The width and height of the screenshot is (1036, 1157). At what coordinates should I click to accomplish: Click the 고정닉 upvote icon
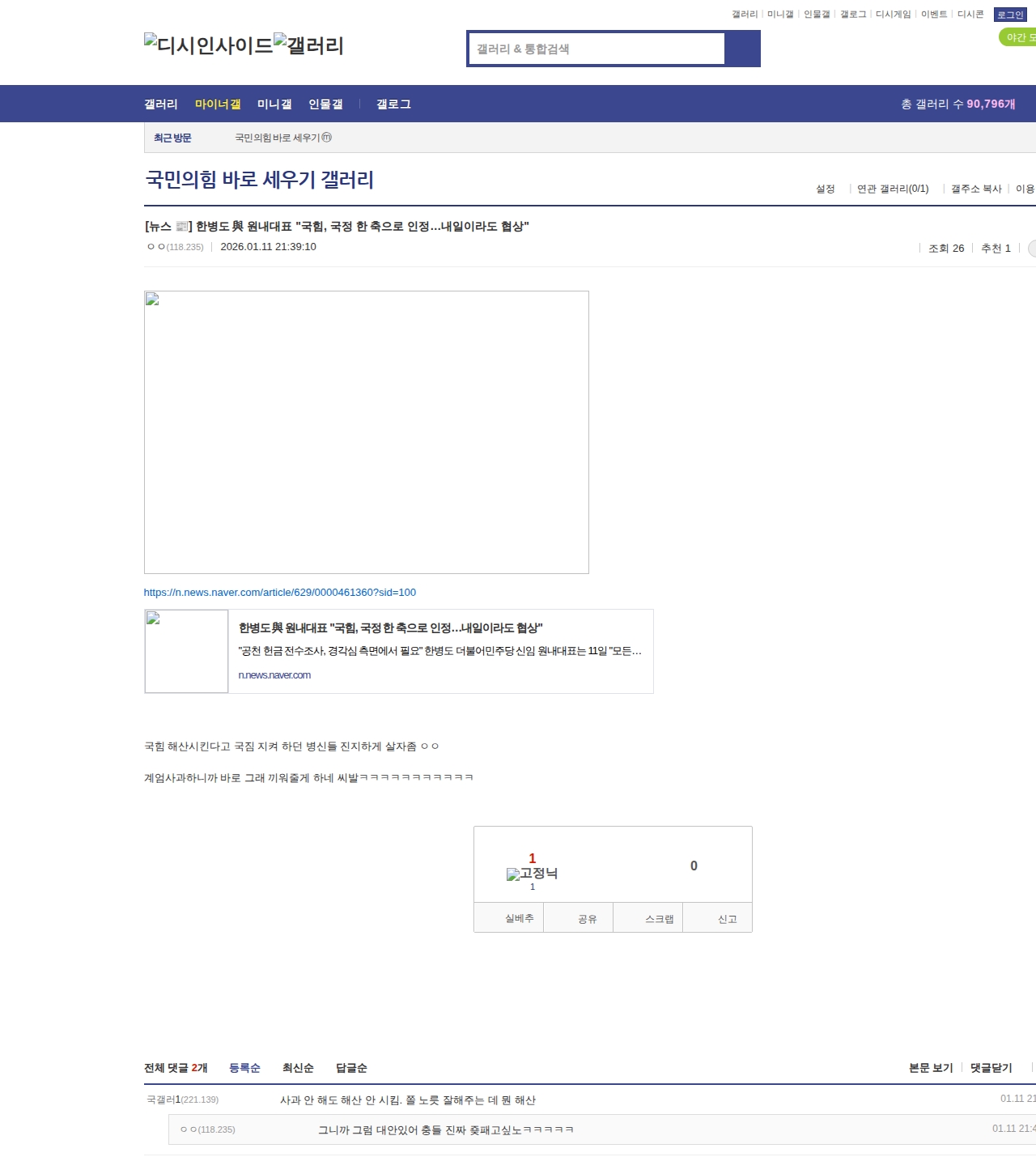point(513,874)
